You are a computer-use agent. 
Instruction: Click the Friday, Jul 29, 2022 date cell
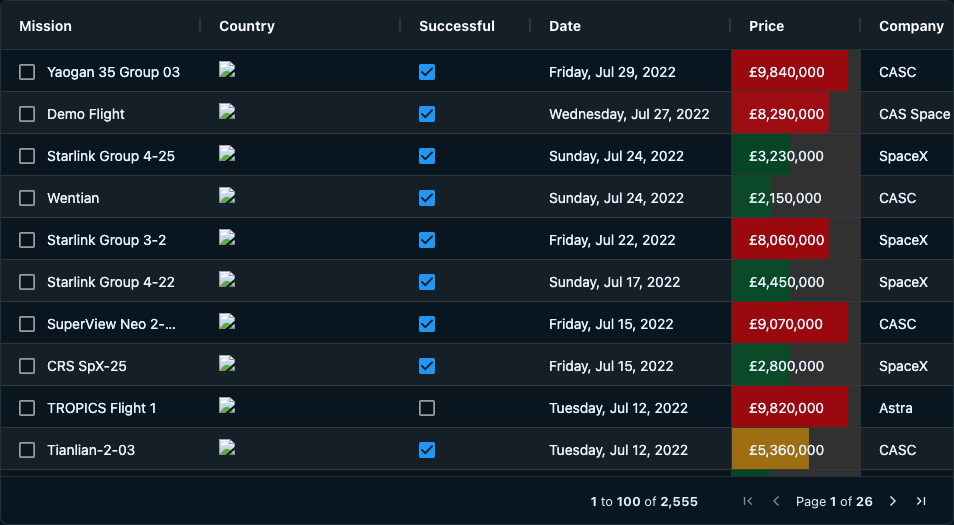612,72
